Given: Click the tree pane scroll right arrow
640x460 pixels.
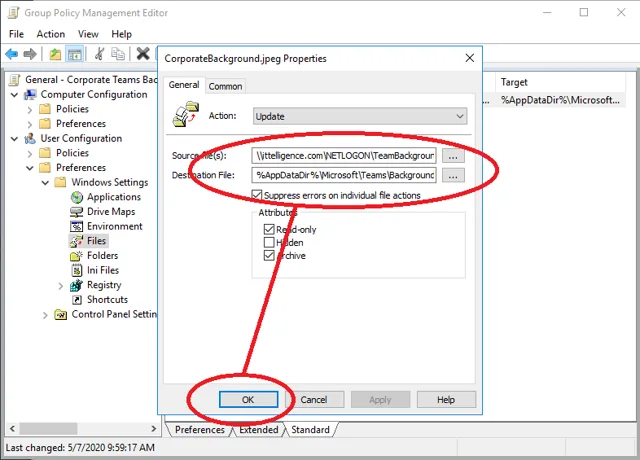Looking at the screenshot, I should click(x=153, y=429).
